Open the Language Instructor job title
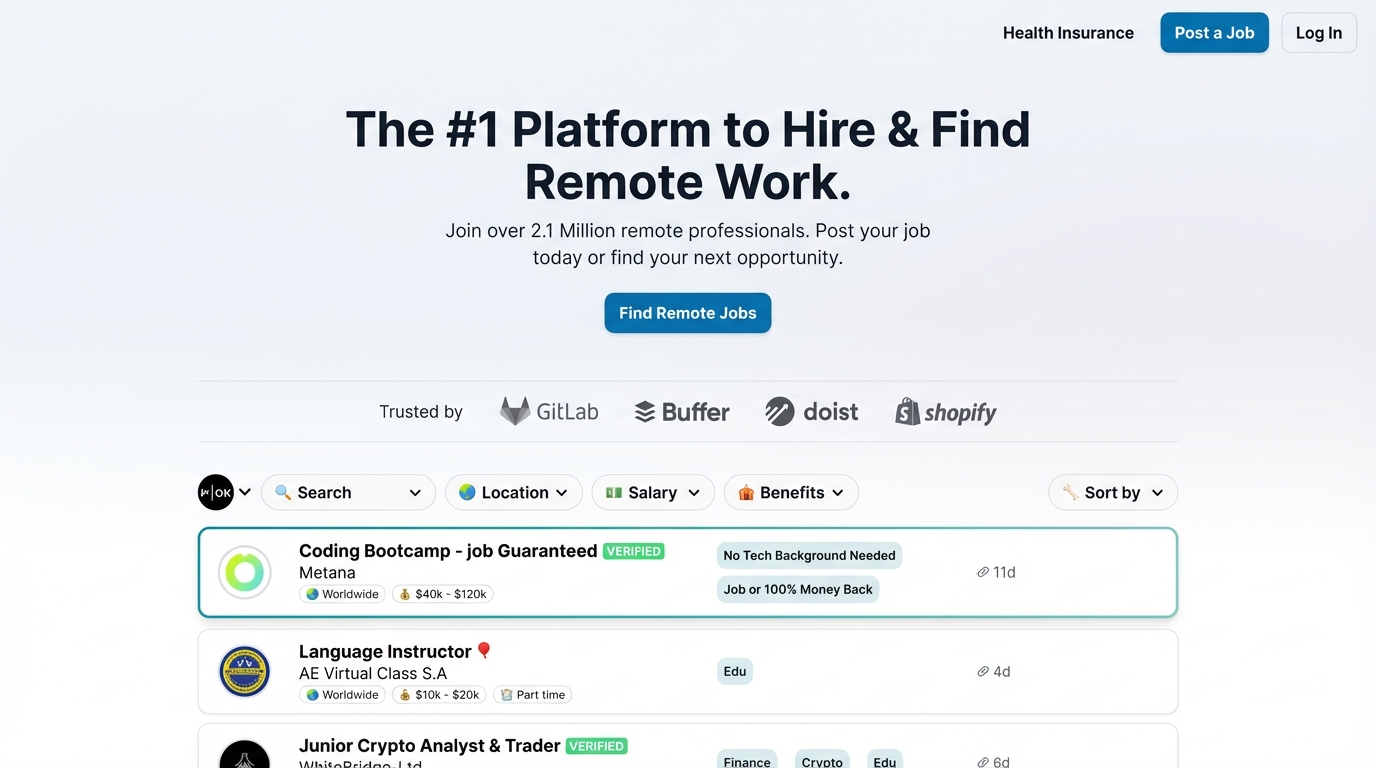This screenshot has height=768, width=1376. [385, 652]
